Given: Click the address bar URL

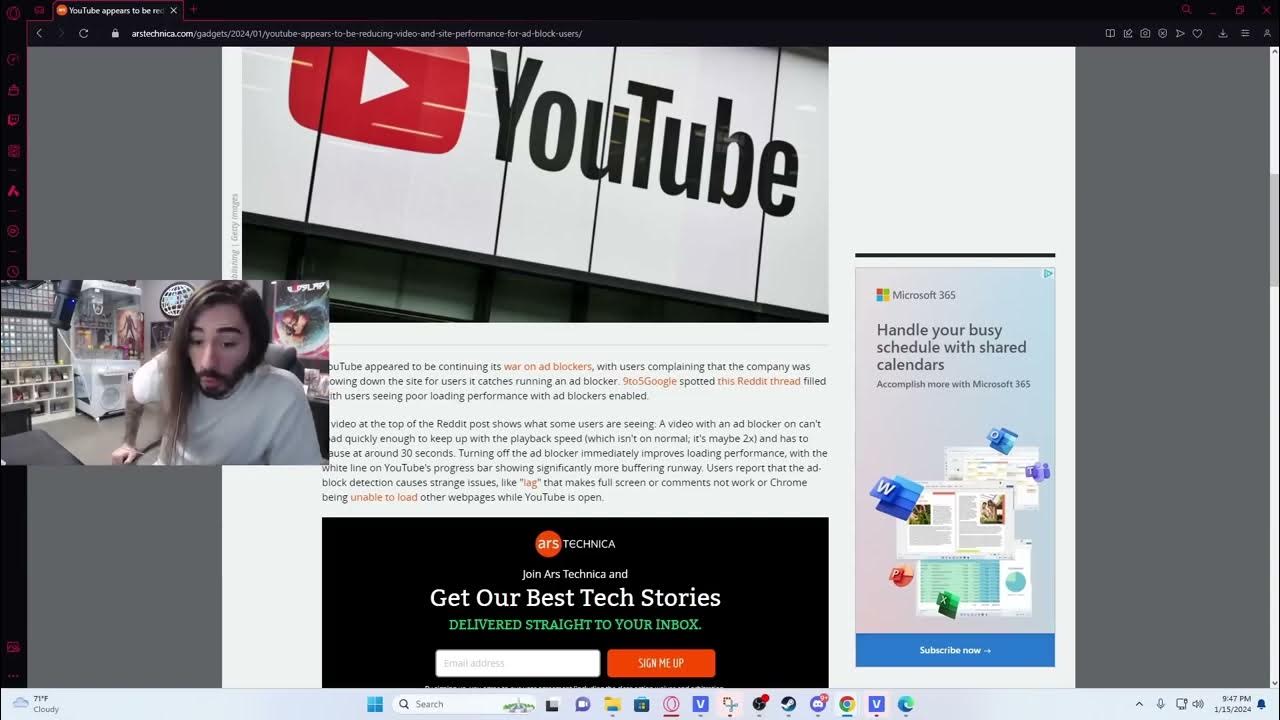Looking at the screenshot, I should [357, 33].
